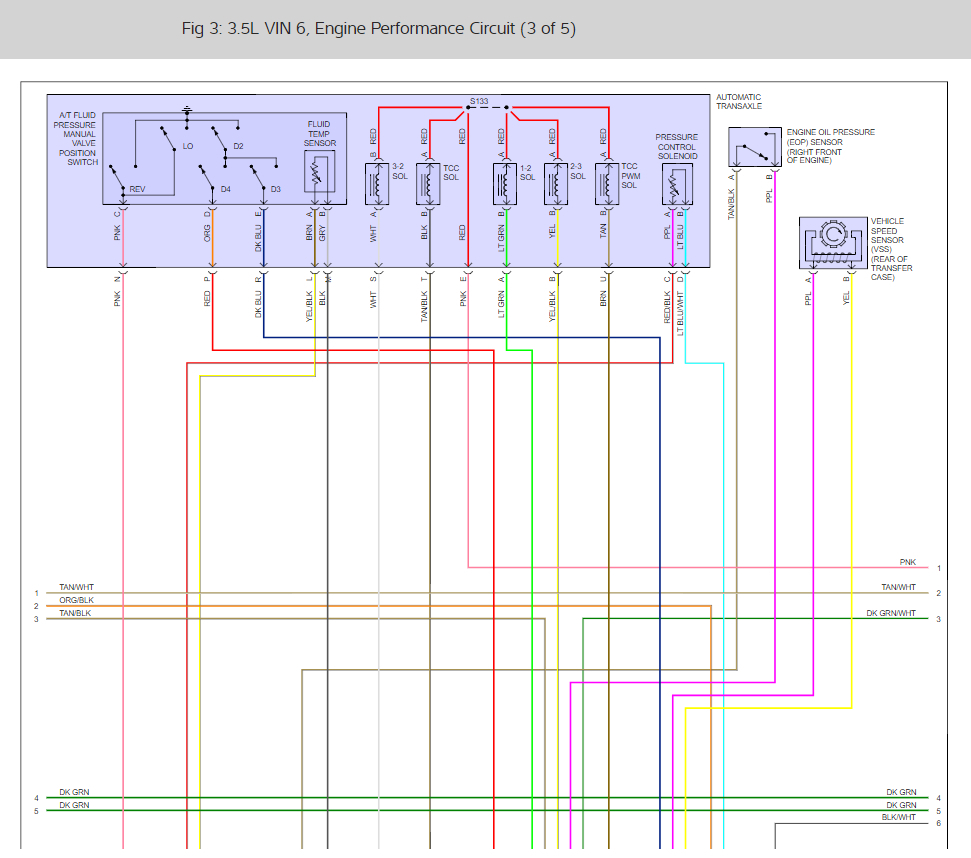Screen dimensions: 971x858
Task: Click the 'LT BLU/WHT' wire label at pin D
Action: (680, 314)
